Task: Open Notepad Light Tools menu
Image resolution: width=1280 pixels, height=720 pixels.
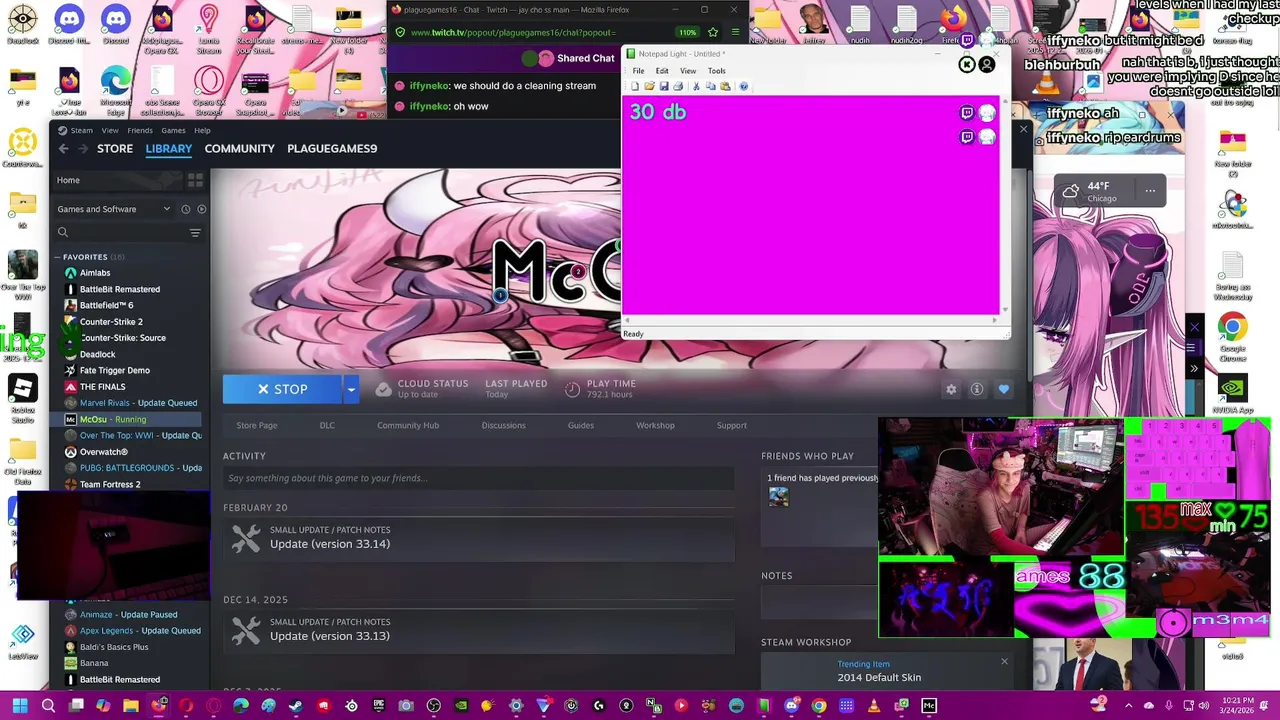Action: pyautogui.click(x=717, y=71)
